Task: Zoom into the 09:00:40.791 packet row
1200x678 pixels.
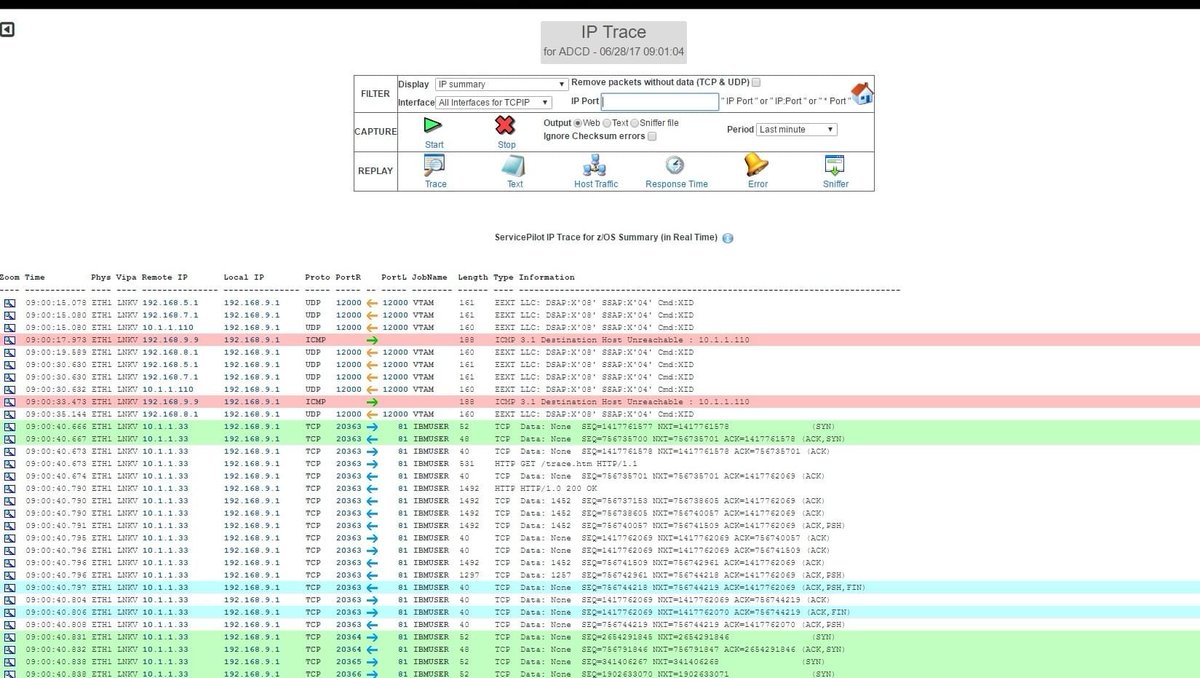Action: coord(10,525)
